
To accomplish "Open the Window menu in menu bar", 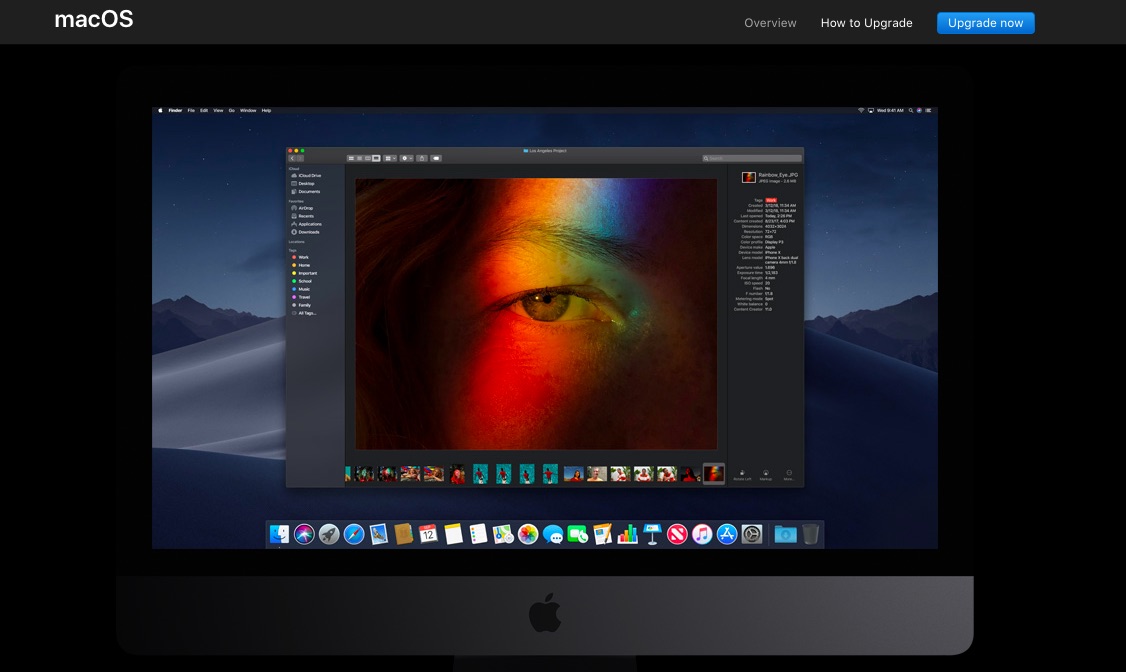I will point(247,110).
